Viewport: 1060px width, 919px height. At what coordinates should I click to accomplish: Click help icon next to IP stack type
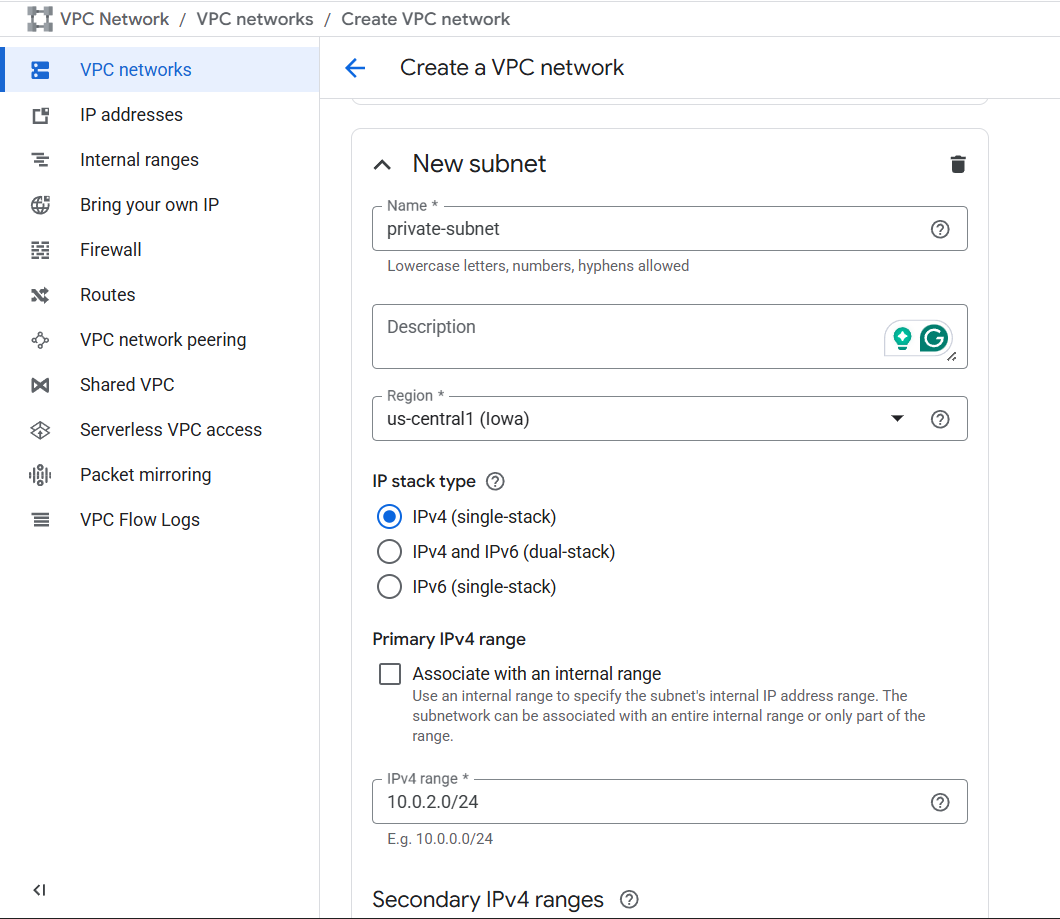(x=495, y=481)
